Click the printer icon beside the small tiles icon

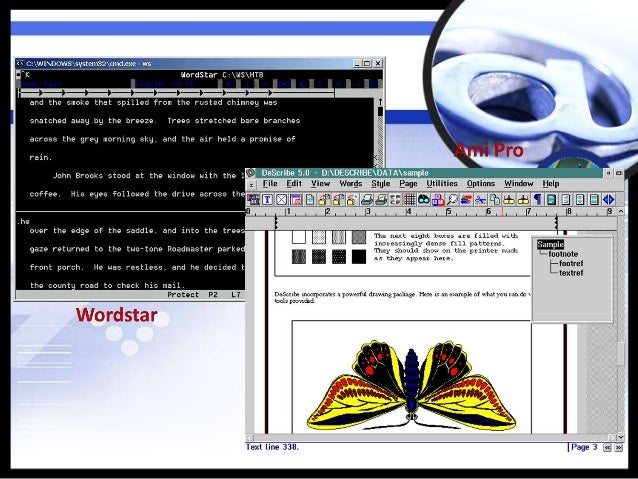[381, 199]
